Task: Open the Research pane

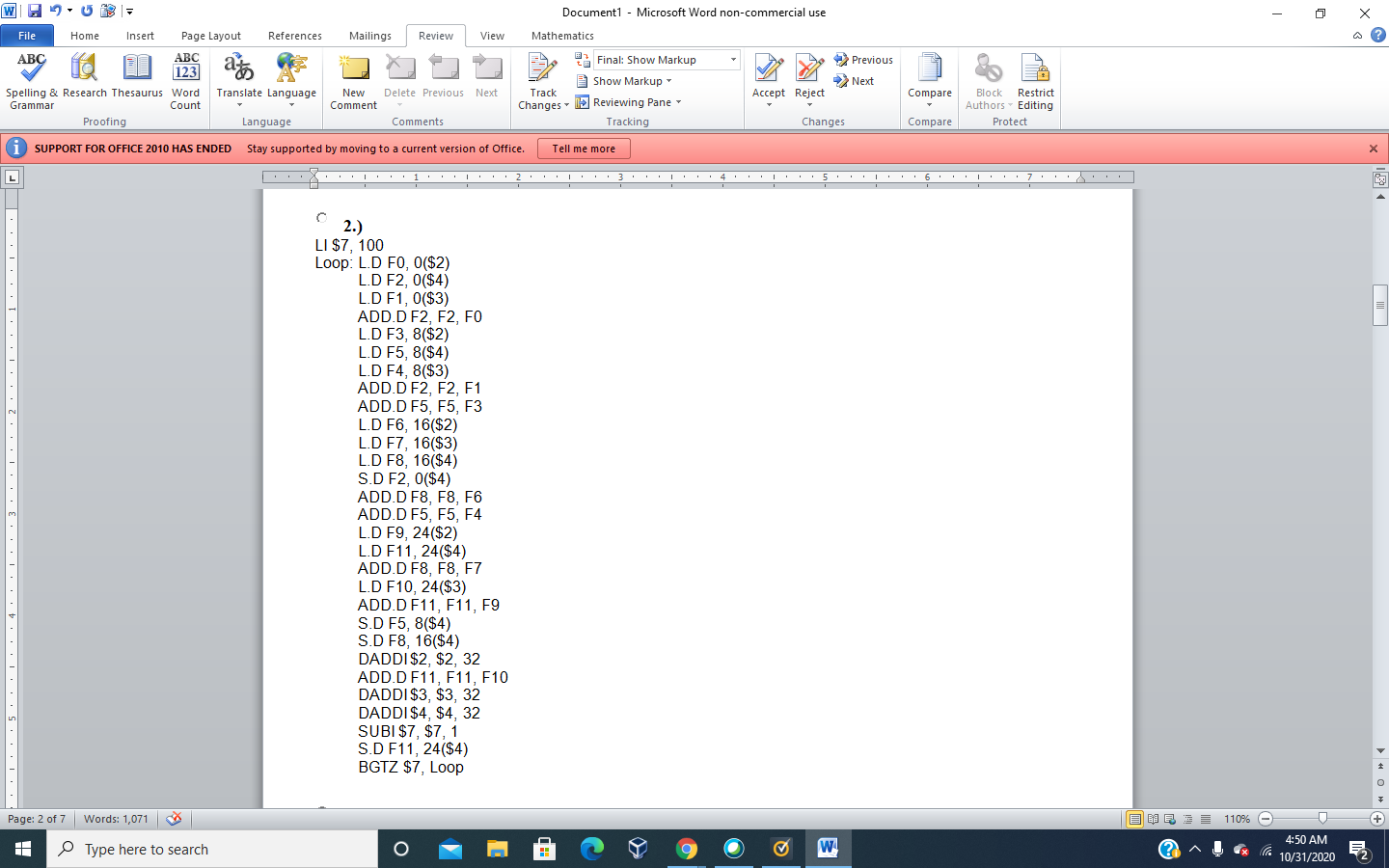Action: [x=85, y=76]
